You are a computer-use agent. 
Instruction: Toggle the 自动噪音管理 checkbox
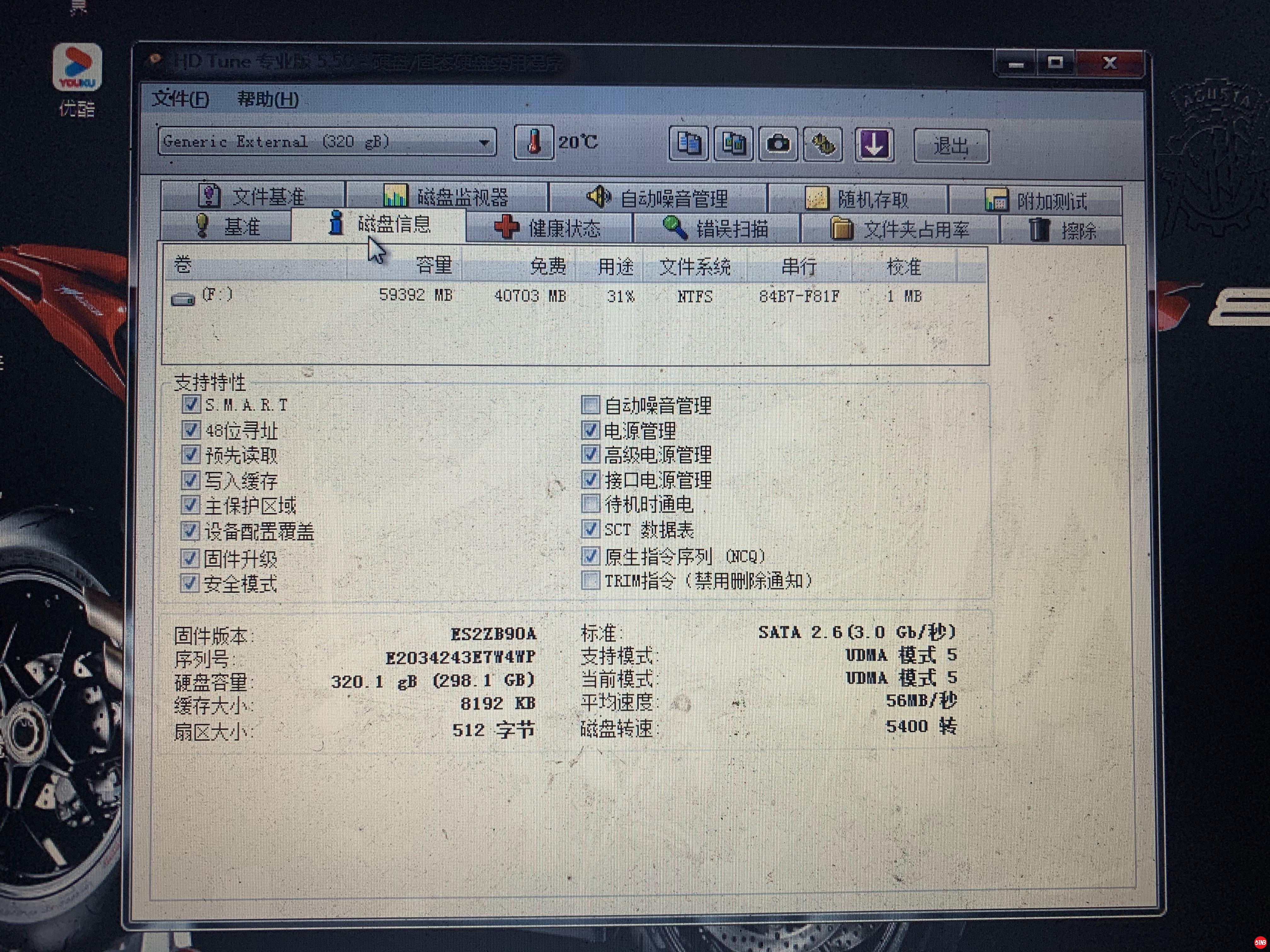pos(590,405)
